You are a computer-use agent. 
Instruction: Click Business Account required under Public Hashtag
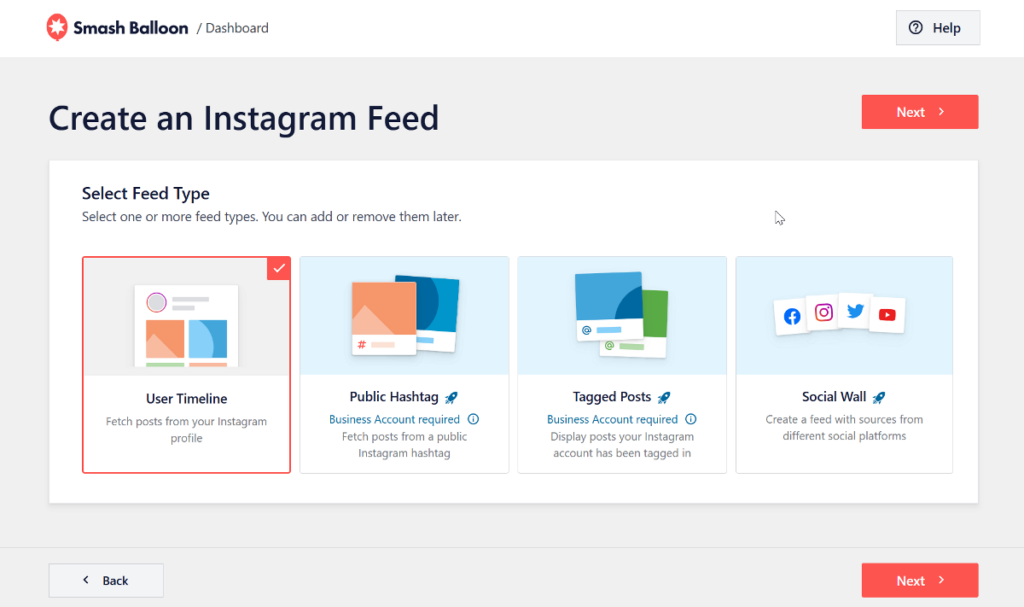(394, 420)
